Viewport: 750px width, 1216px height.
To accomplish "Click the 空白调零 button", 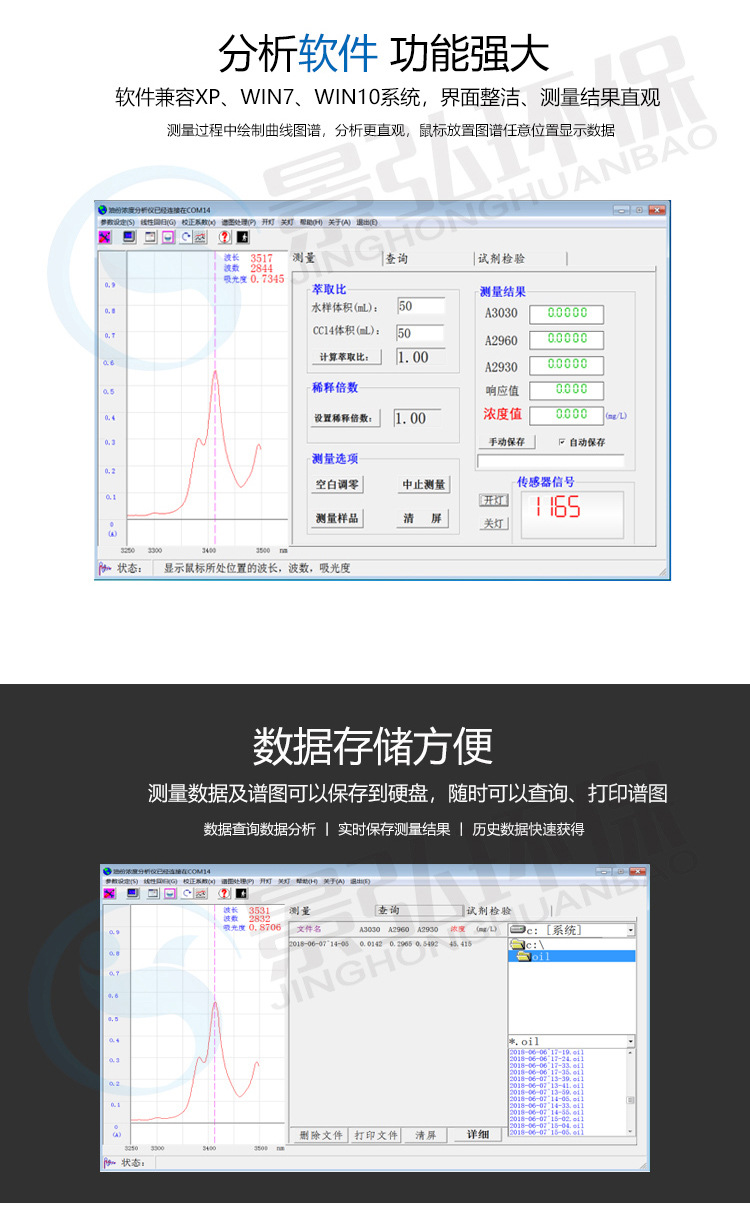I will 337,484.
